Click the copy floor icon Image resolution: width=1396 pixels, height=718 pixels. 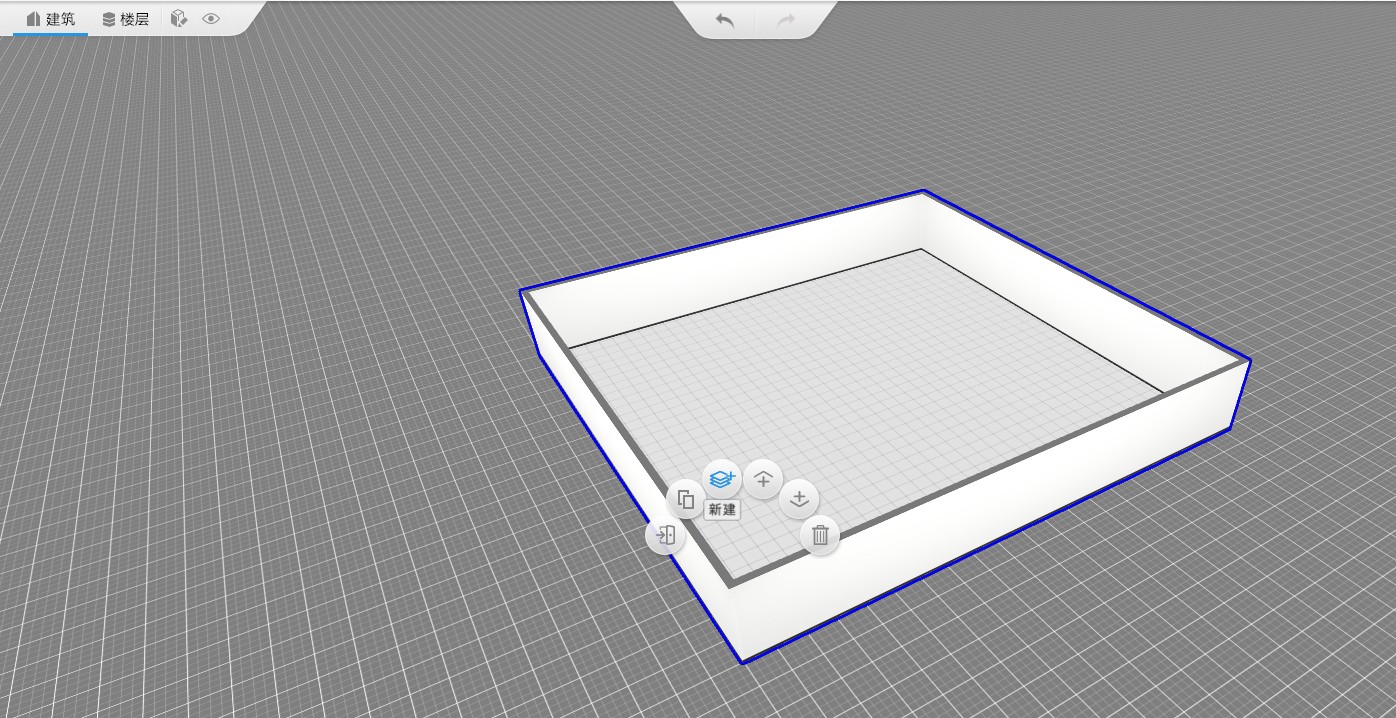pyautogui.click(x=685, y=499)
